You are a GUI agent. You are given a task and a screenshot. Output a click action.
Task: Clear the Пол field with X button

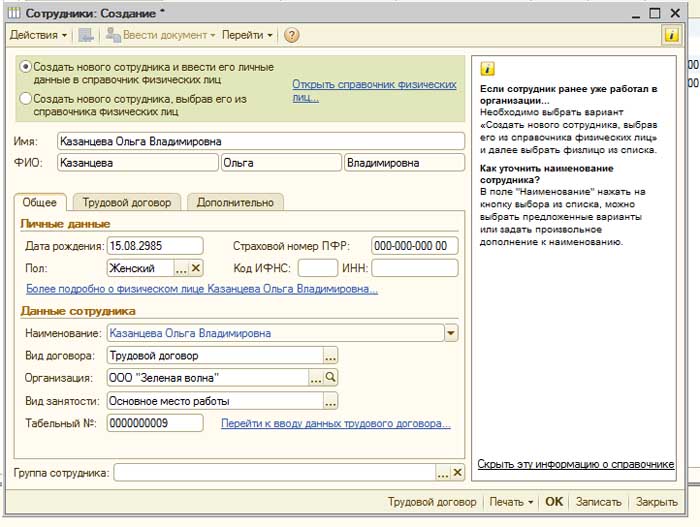[x=196, y=268]
